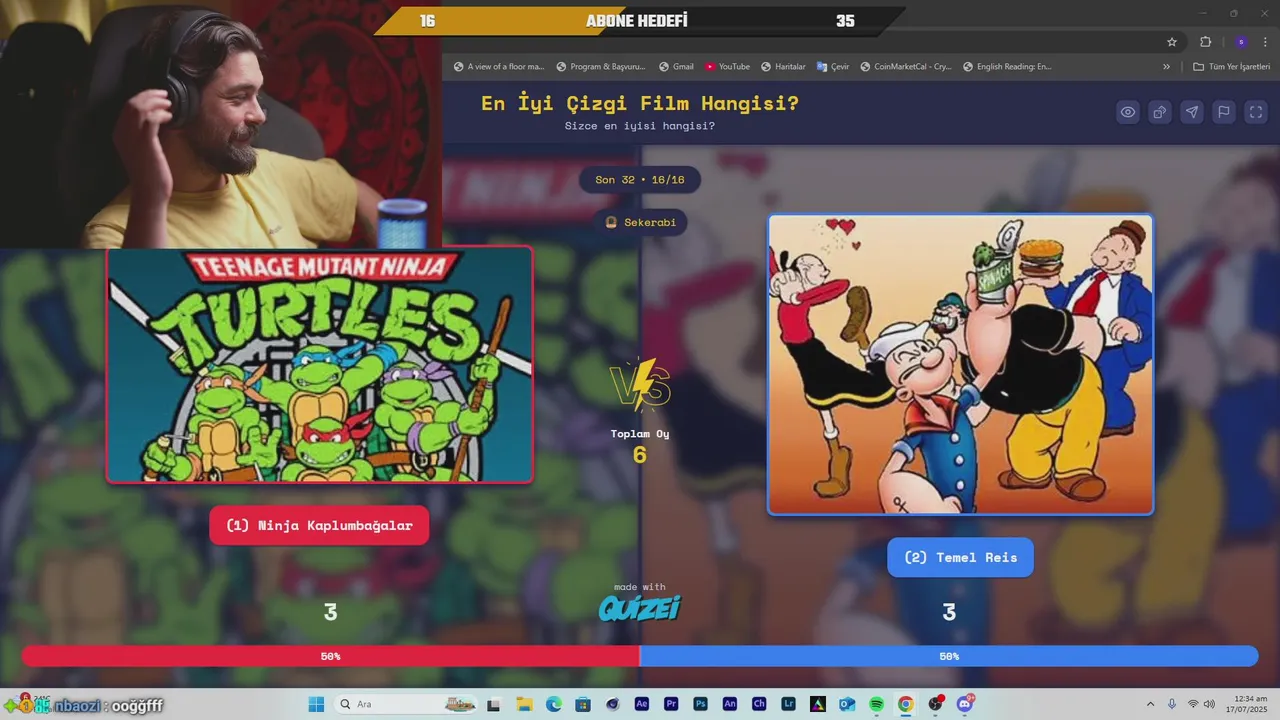Open Microsoft Store from the taskbar
Screen dimensions: 1280x720
point(583,704)
